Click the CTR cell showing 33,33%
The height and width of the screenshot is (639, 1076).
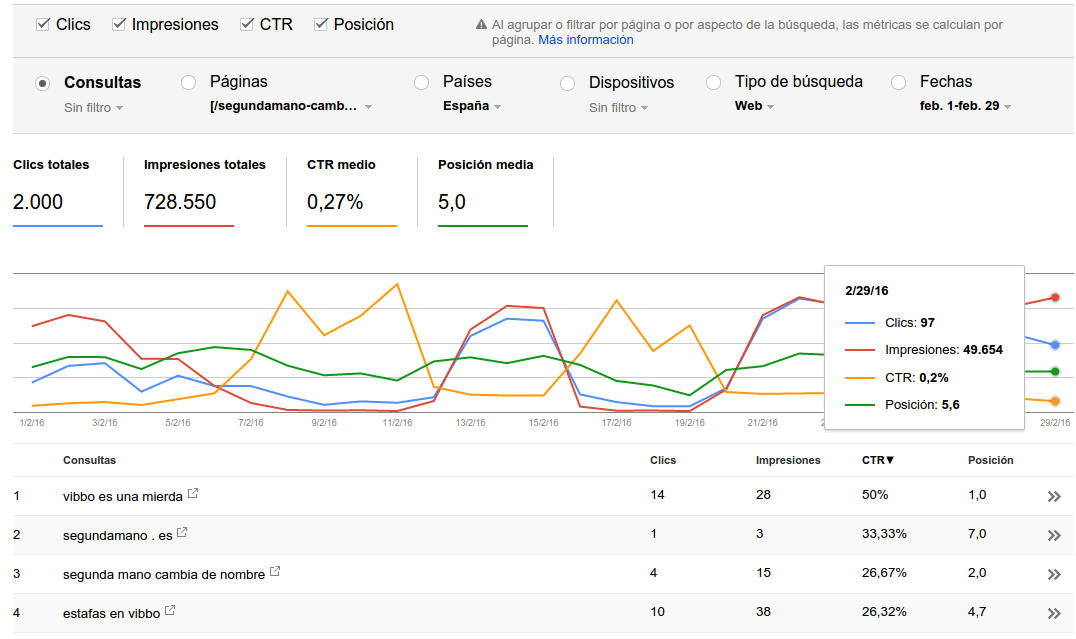884,534
